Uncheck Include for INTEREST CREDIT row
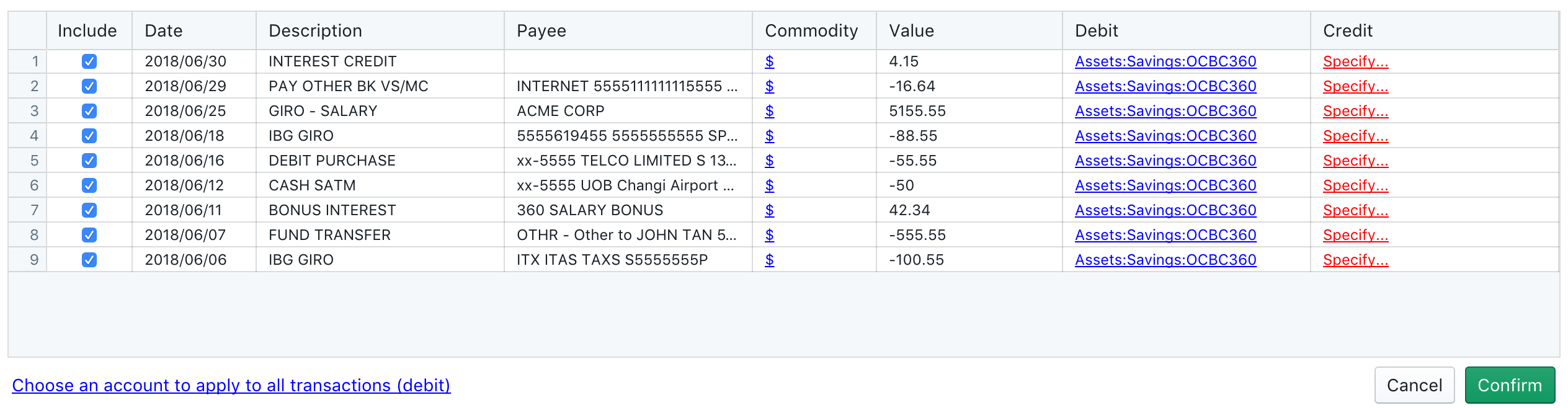The image size is (1568, 408). point(89,61)
